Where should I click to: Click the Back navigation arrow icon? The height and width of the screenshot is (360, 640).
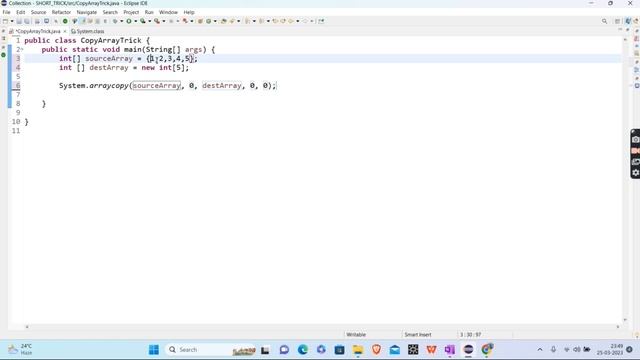[x=291, y=21]
